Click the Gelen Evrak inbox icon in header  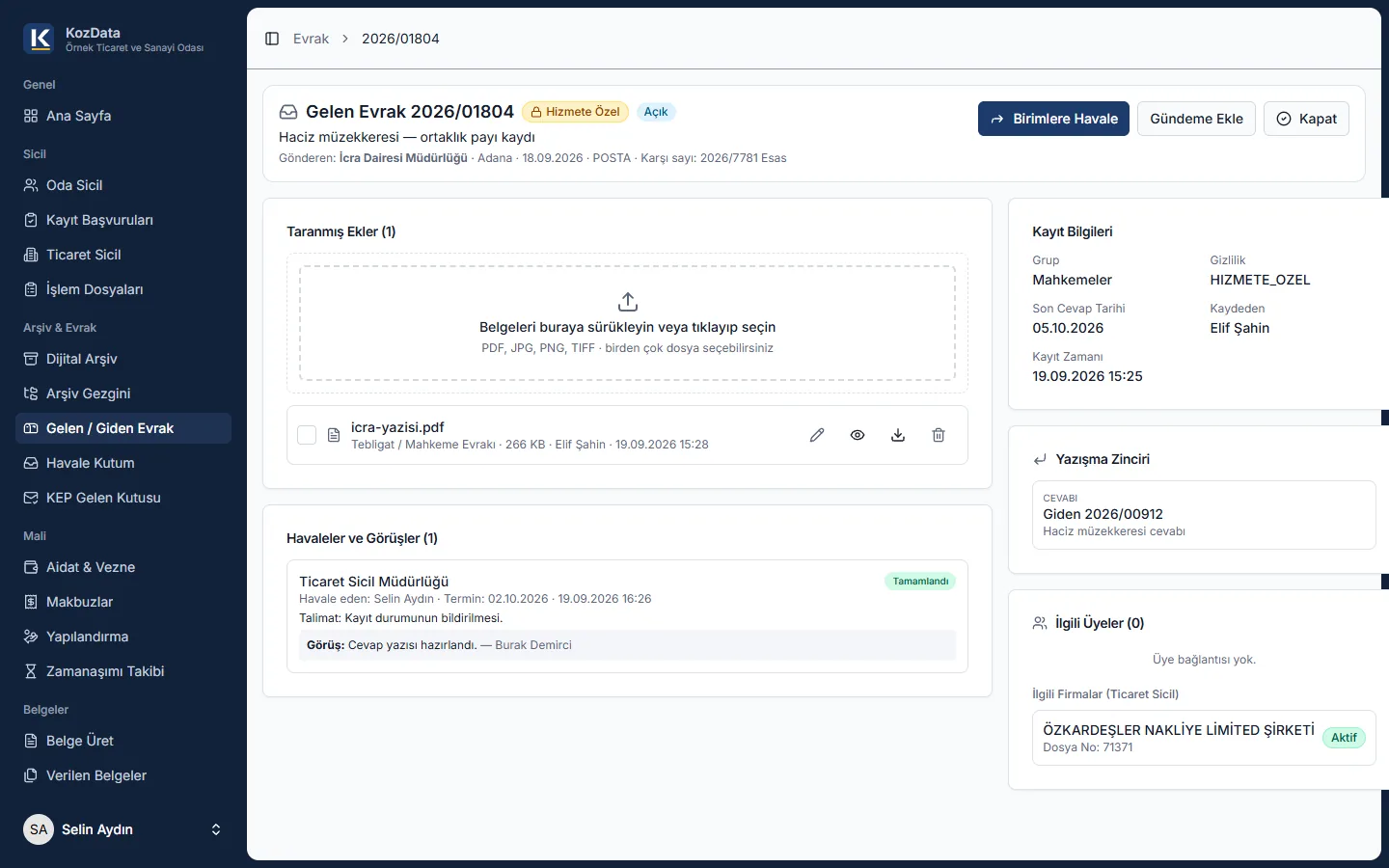pyautogui.click(x=288, y=112)
